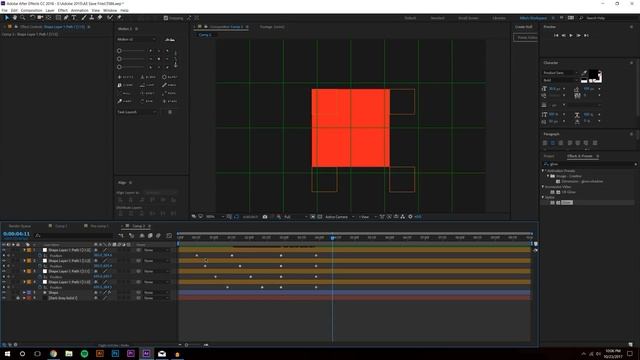Switch to the Project panel tab
Image resolution: width=640 pixels, height=360 pixels.
coord(549,156)
